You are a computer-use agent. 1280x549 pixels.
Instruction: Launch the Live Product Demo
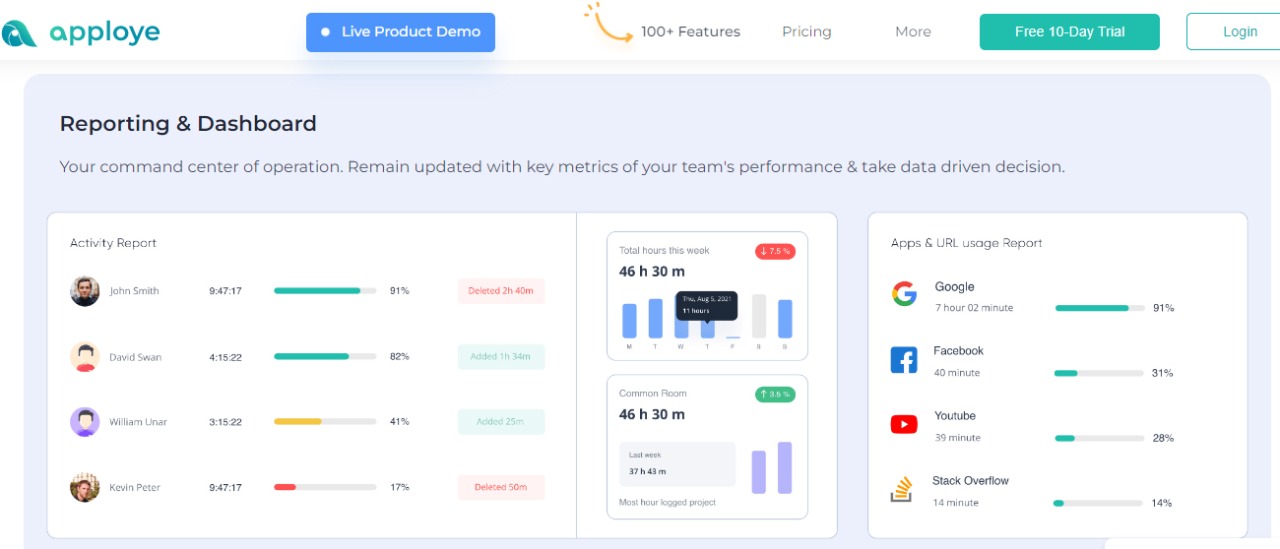pyautogui.click(x=400, y=32)
